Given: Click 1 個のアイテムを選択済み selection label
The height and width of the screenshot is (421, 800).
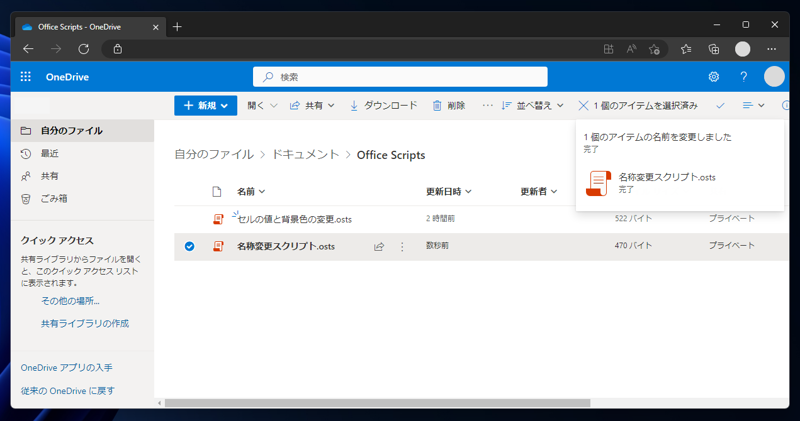Looking at the screenshot, I should coord(645,106).
